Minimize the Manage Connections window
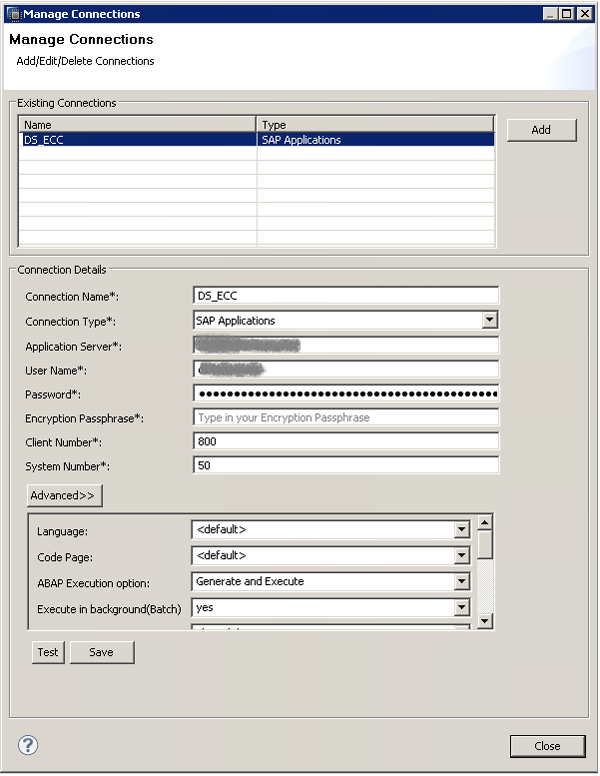 point(551,14)
